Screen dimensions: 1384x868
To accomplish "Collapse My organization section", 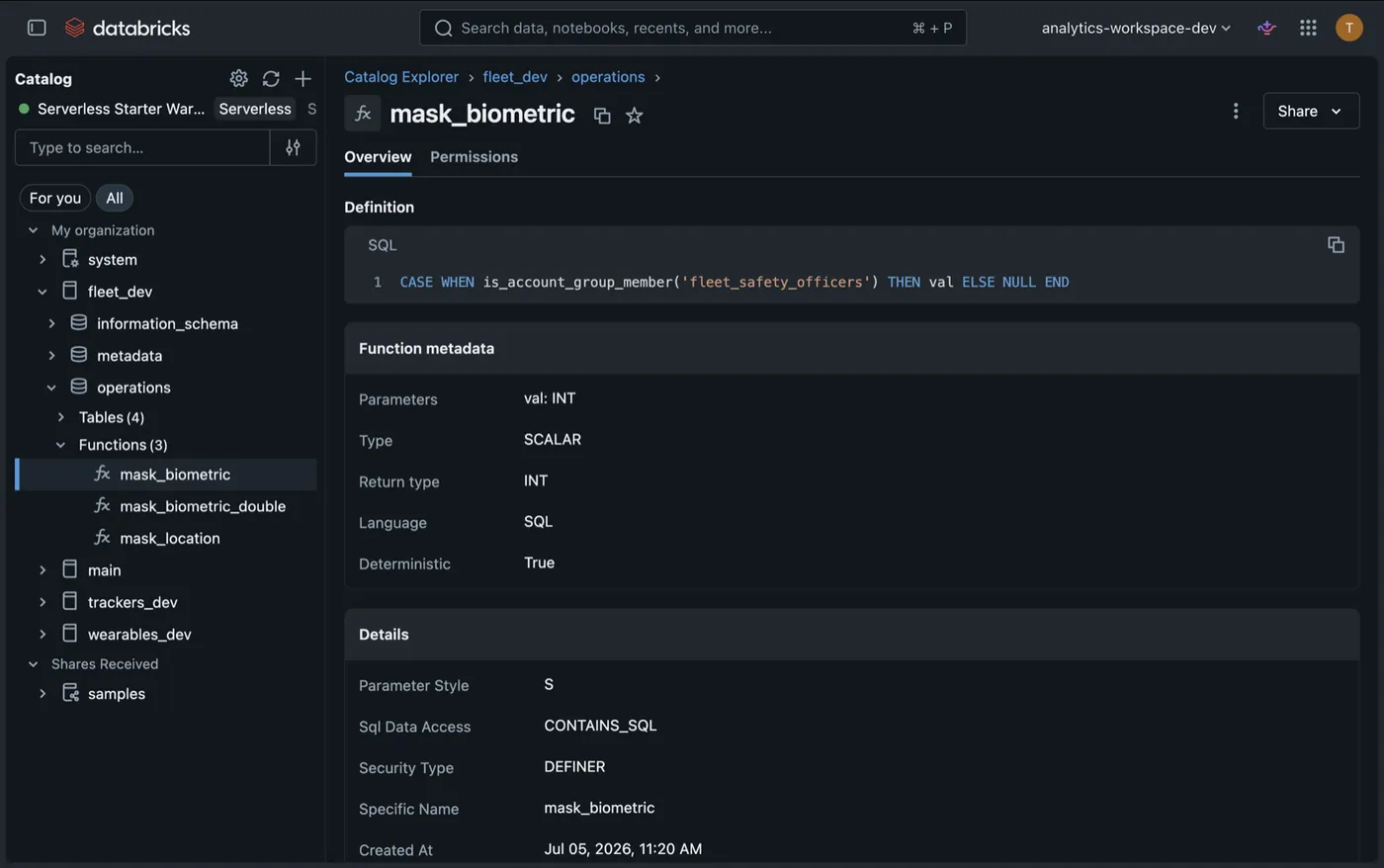I will point(33,230).
